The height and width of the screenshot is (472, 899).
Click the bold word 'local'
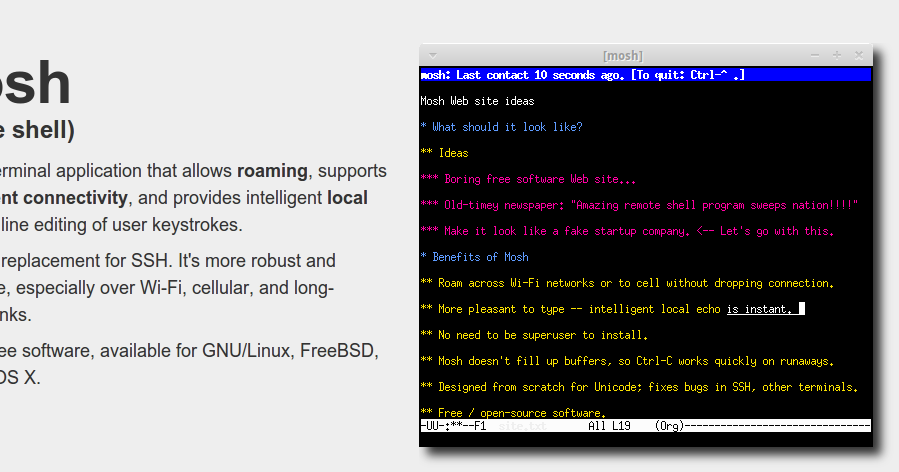tap(347, 198)
